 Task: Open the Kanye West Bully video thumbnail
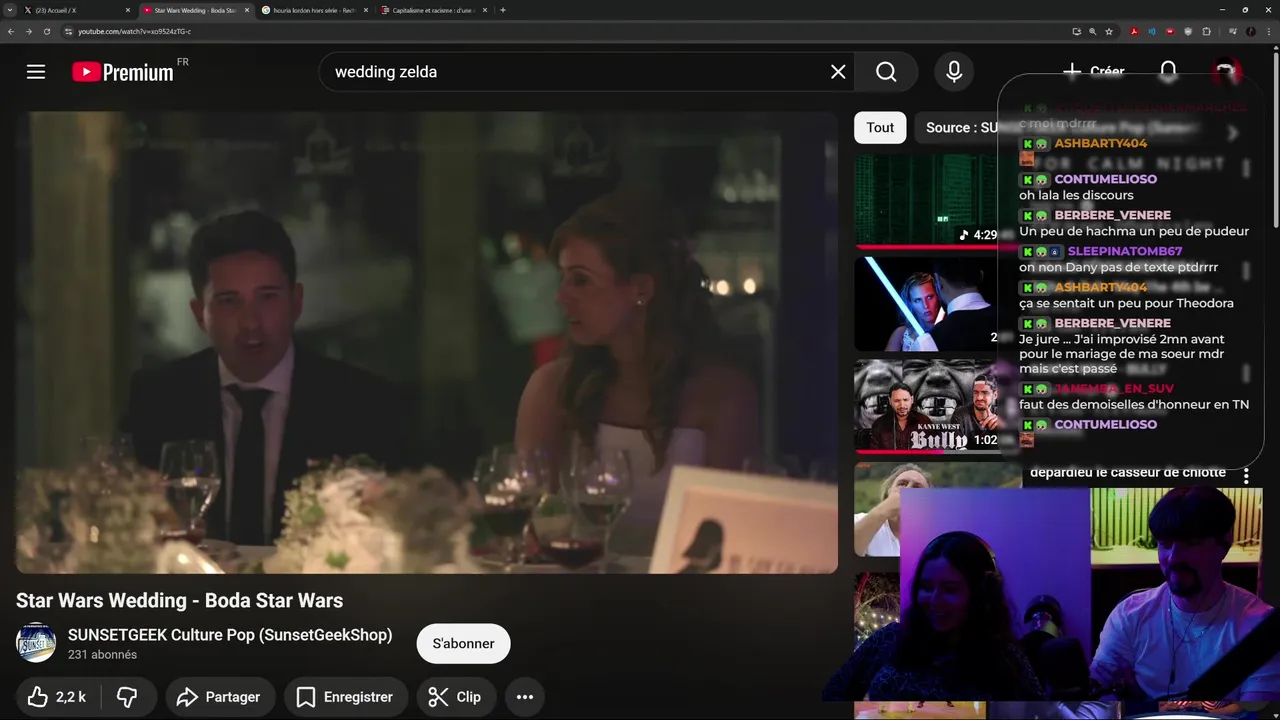(926, 406)
